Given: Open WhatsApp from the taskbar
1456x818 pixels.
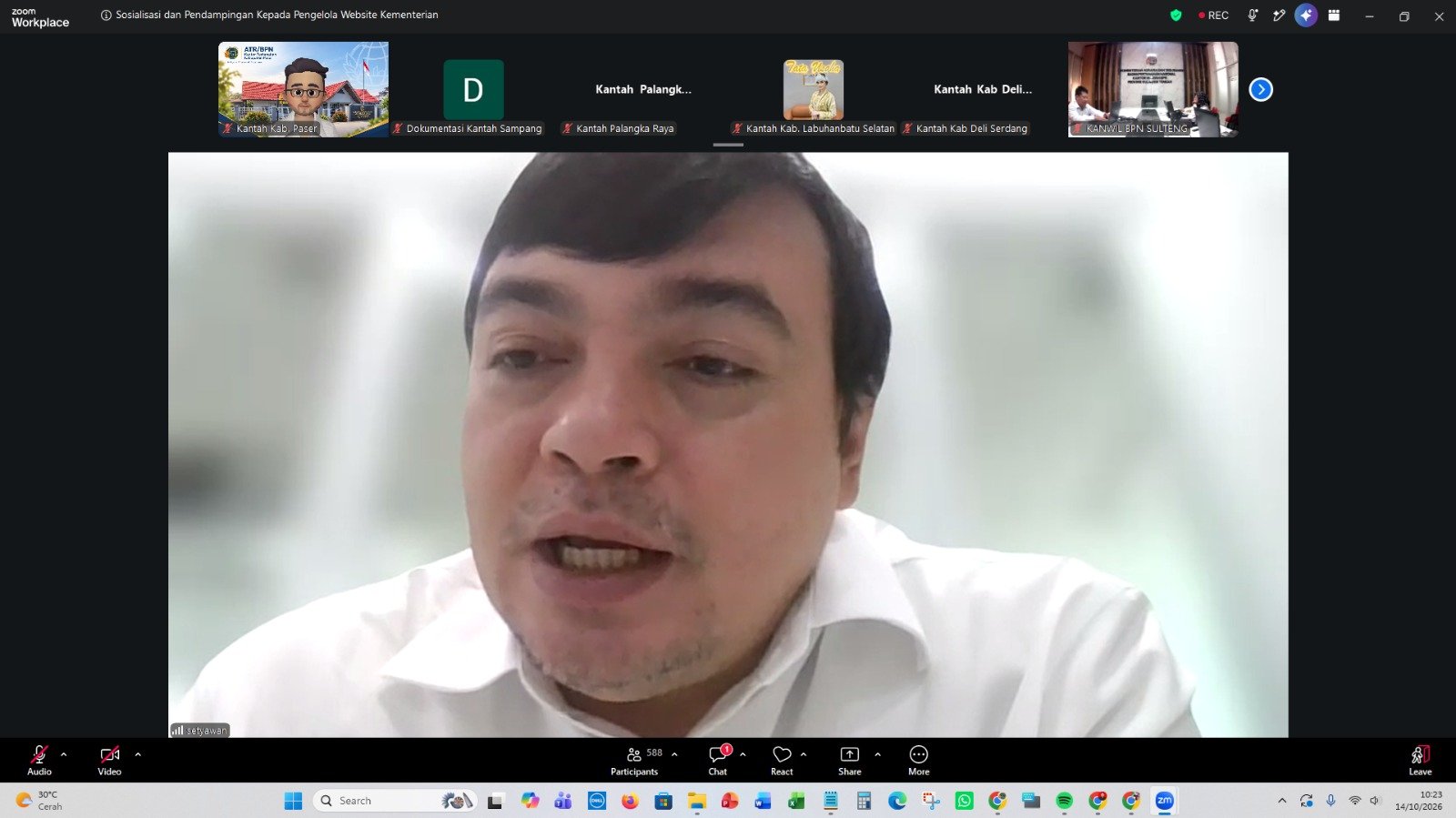Looking at the screenshot, I should (x=964, y=801).
